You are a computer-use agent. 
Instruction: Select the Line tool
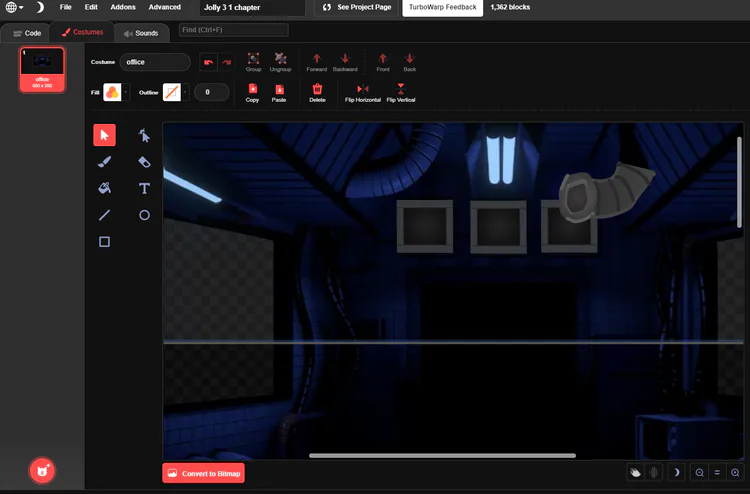click(x=104, y=215)
